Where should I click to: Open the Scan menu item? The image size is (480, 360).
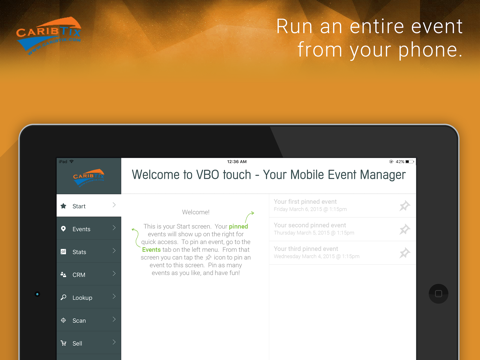click(89, 320)
